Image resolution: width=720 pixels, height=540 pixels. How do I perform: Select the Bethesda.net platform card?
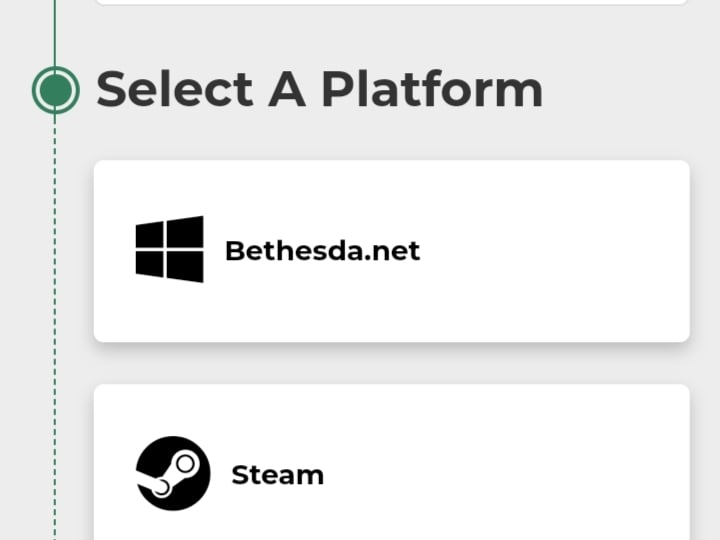click(391, 251)
